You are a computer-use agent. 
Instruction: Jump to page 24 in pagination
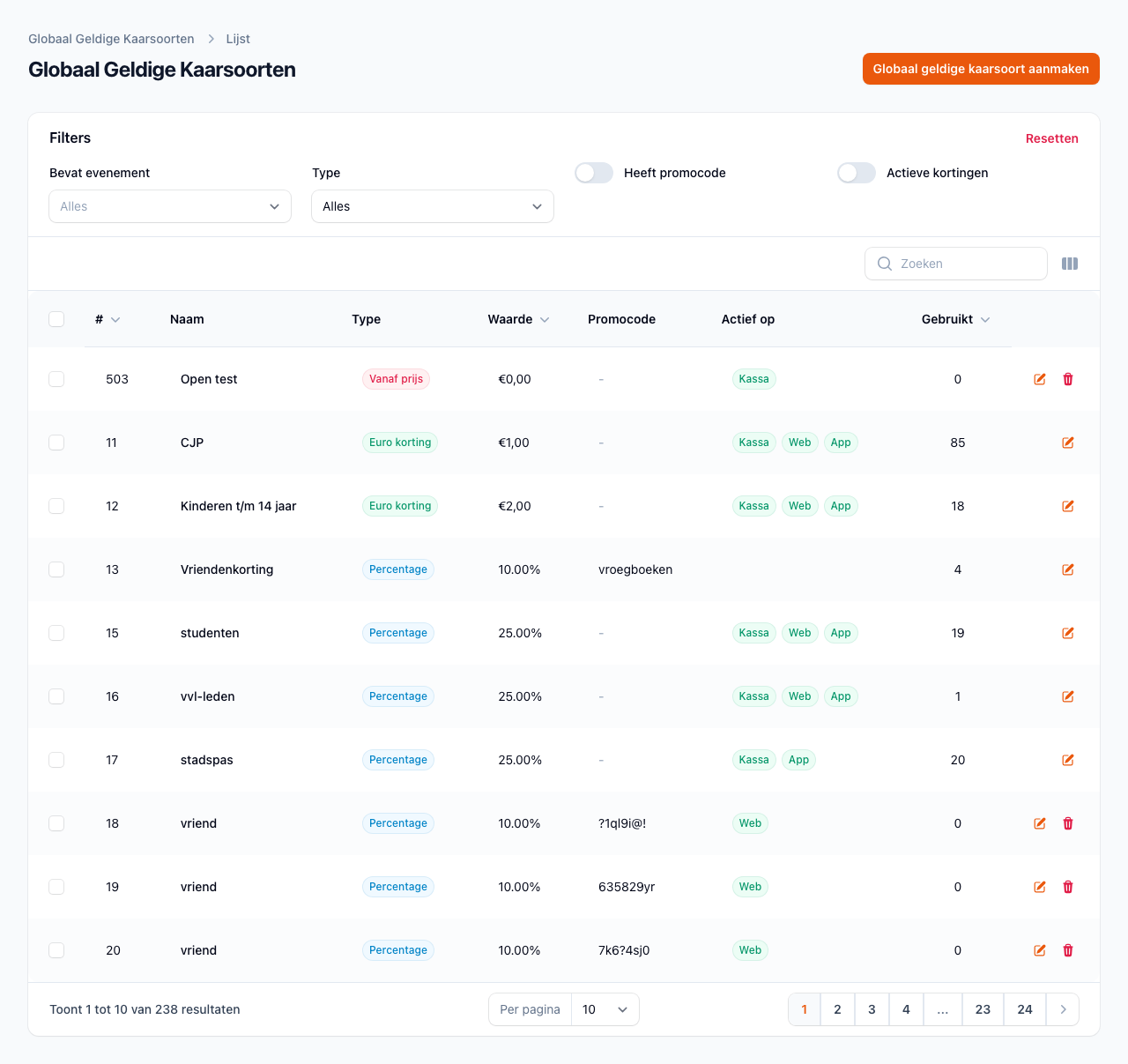coord(1025,1009)
